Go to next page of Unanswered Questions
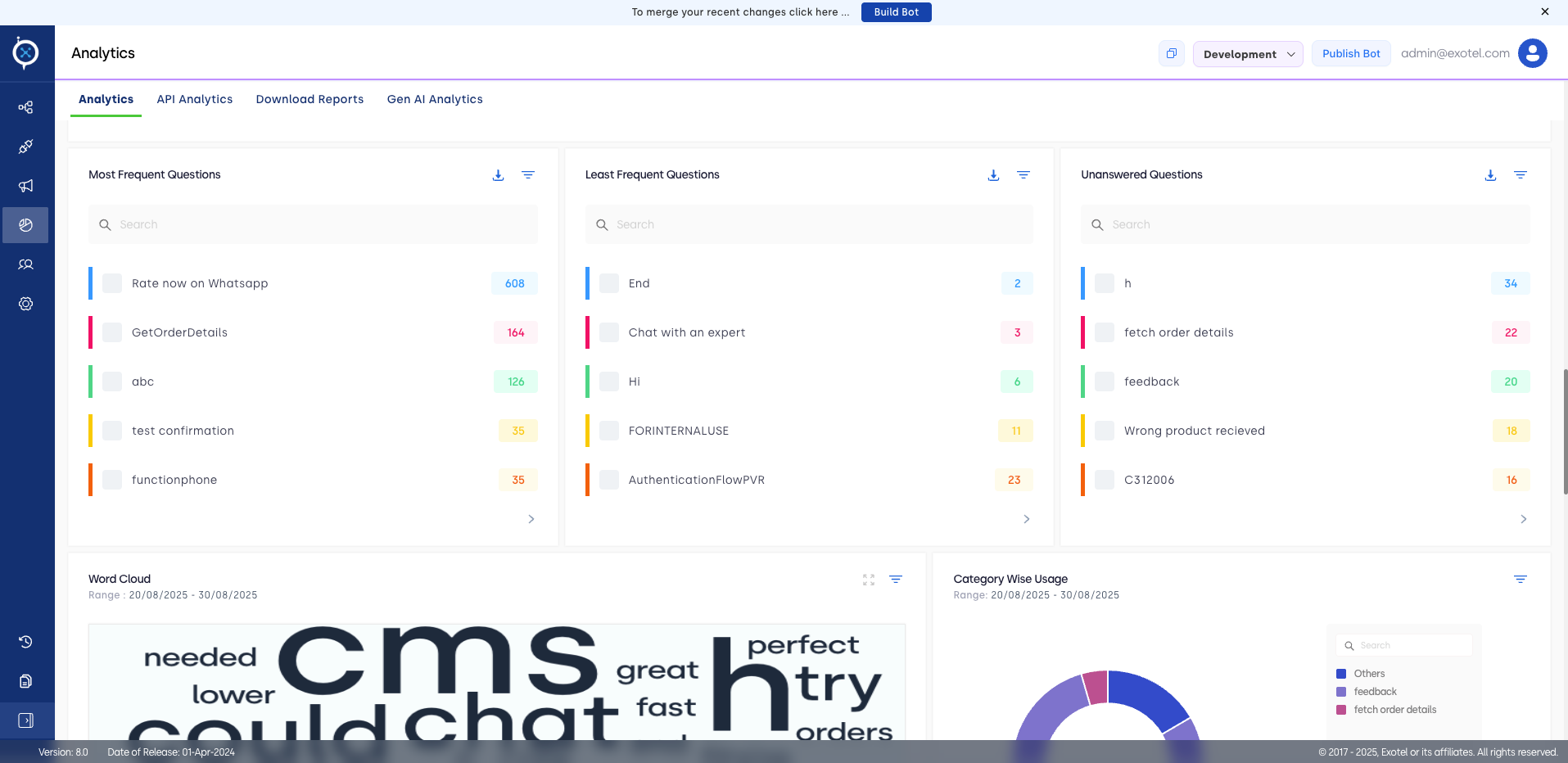Viewport: 1568px width, 763px height. click(x=1524, y=519)
